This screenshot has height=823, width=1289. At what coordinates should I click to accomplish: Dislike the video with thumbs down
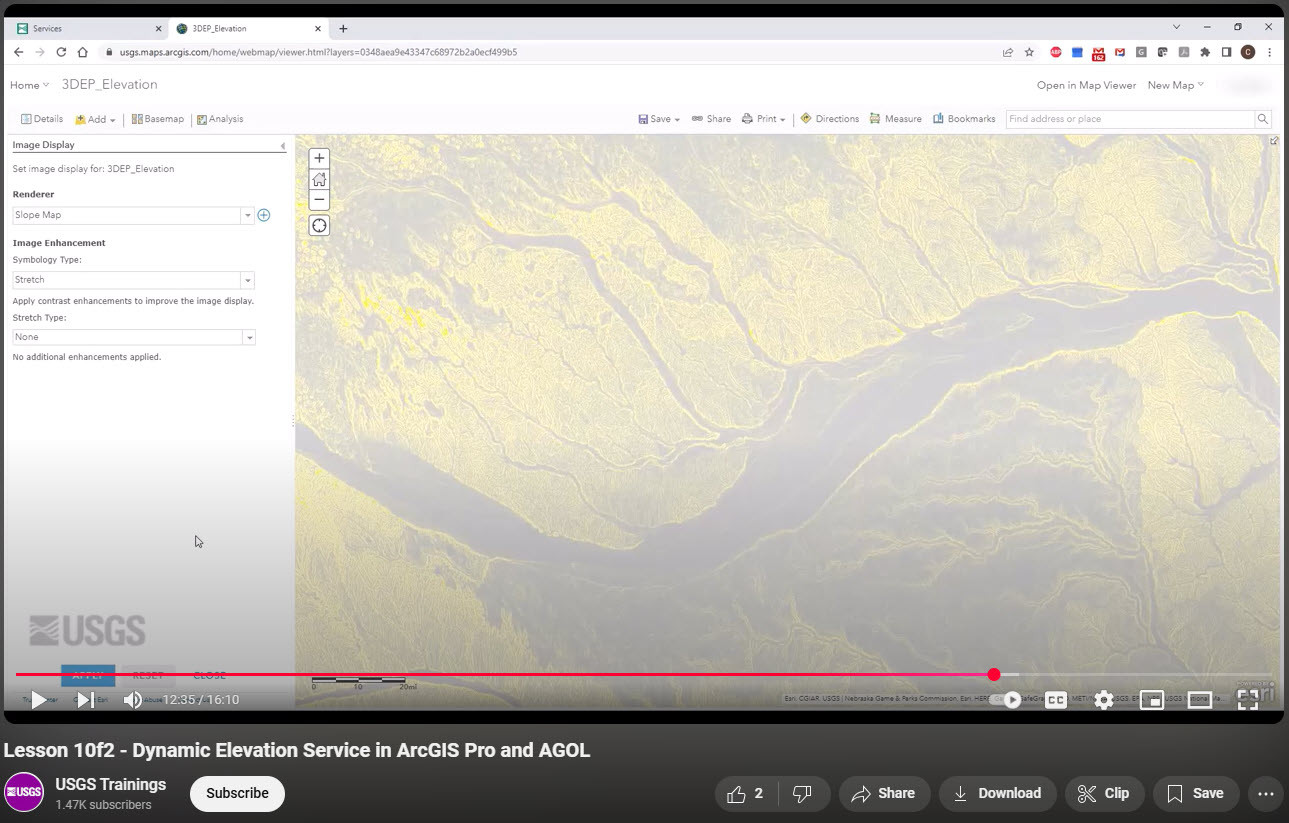click(802, 794)
